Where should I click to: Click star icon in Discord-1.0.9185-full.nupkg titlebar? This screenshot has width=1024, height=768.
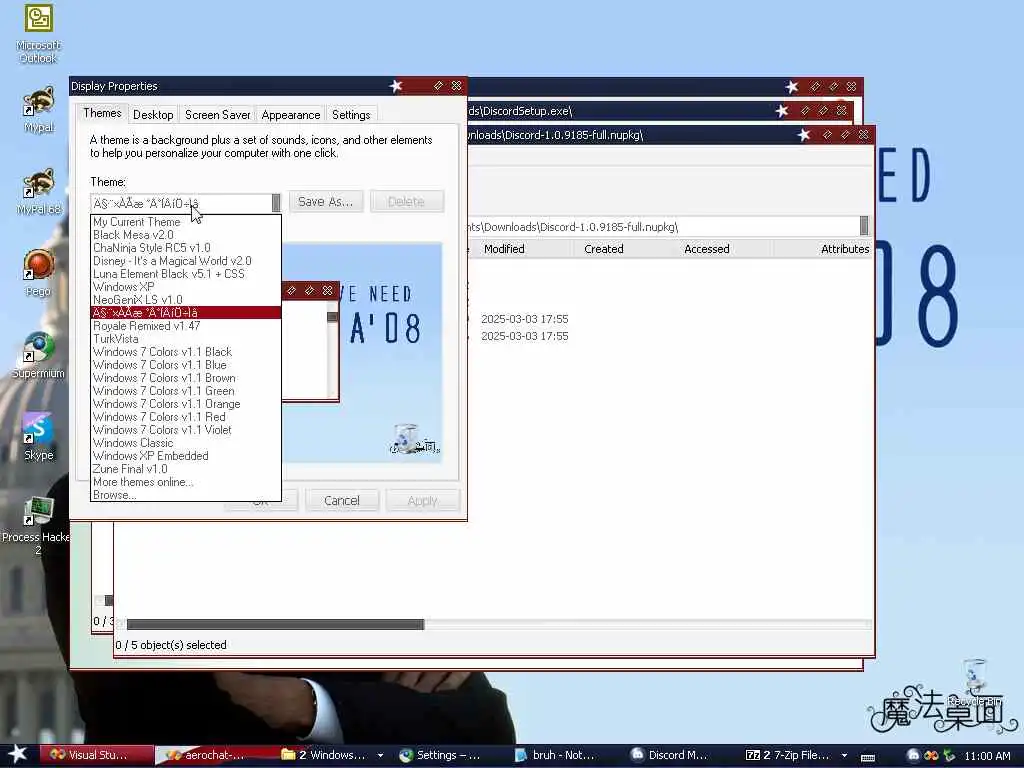tap(804, 135)
